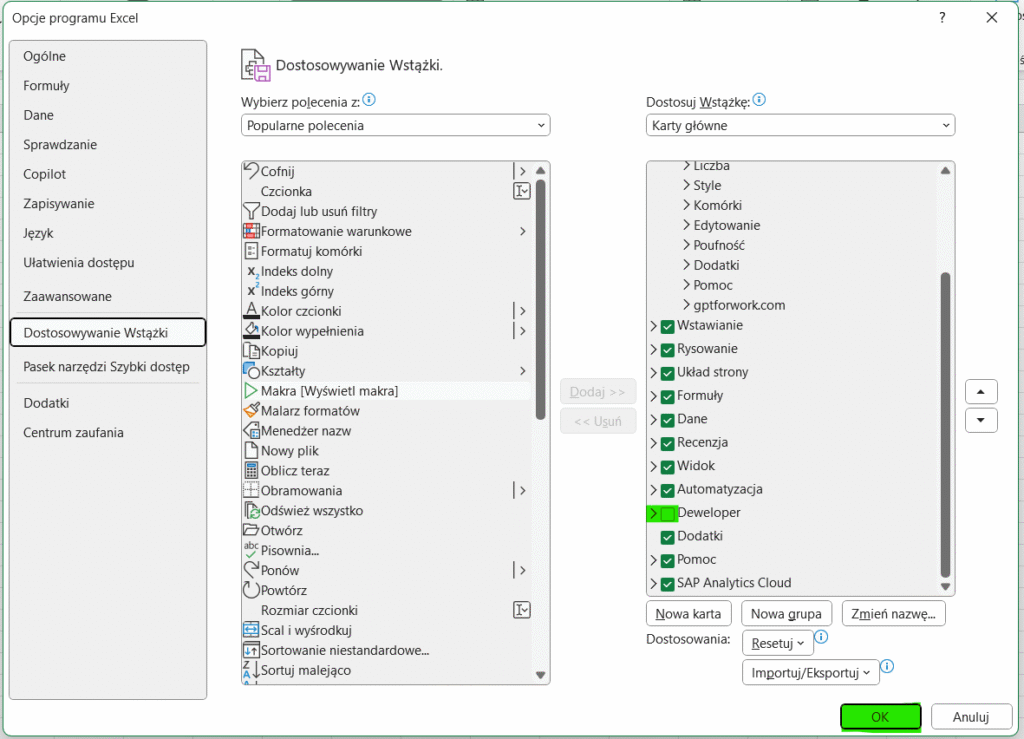Image resolution: width=1024 pixels, height=739 pixels.
Task: Click the Malarz formatów brush icon
Action: pos(251,411)
